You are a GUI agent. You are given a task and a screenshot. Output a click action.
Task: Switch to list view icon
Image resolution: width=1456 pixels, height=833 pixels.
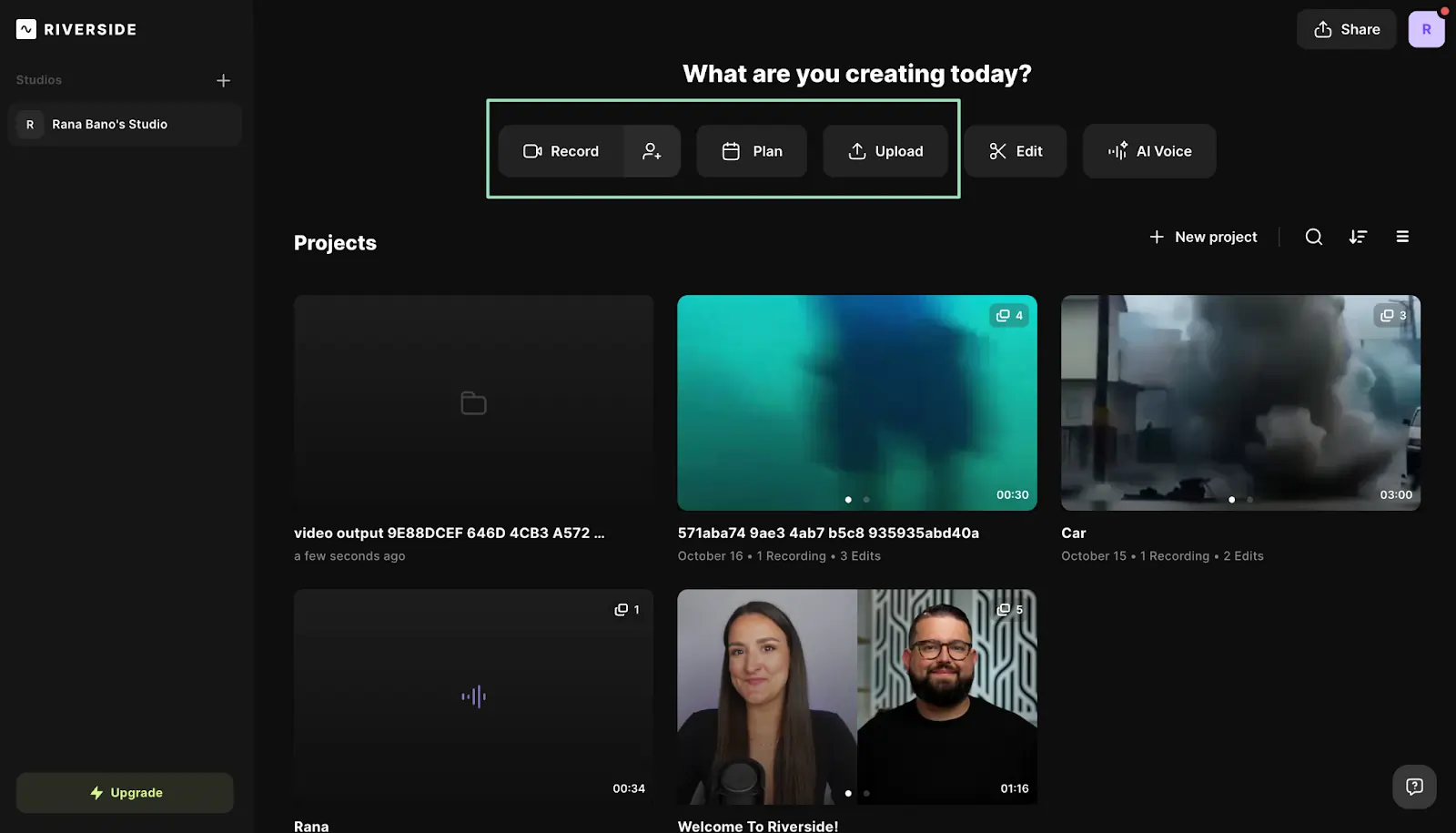tap(1402, 237)
